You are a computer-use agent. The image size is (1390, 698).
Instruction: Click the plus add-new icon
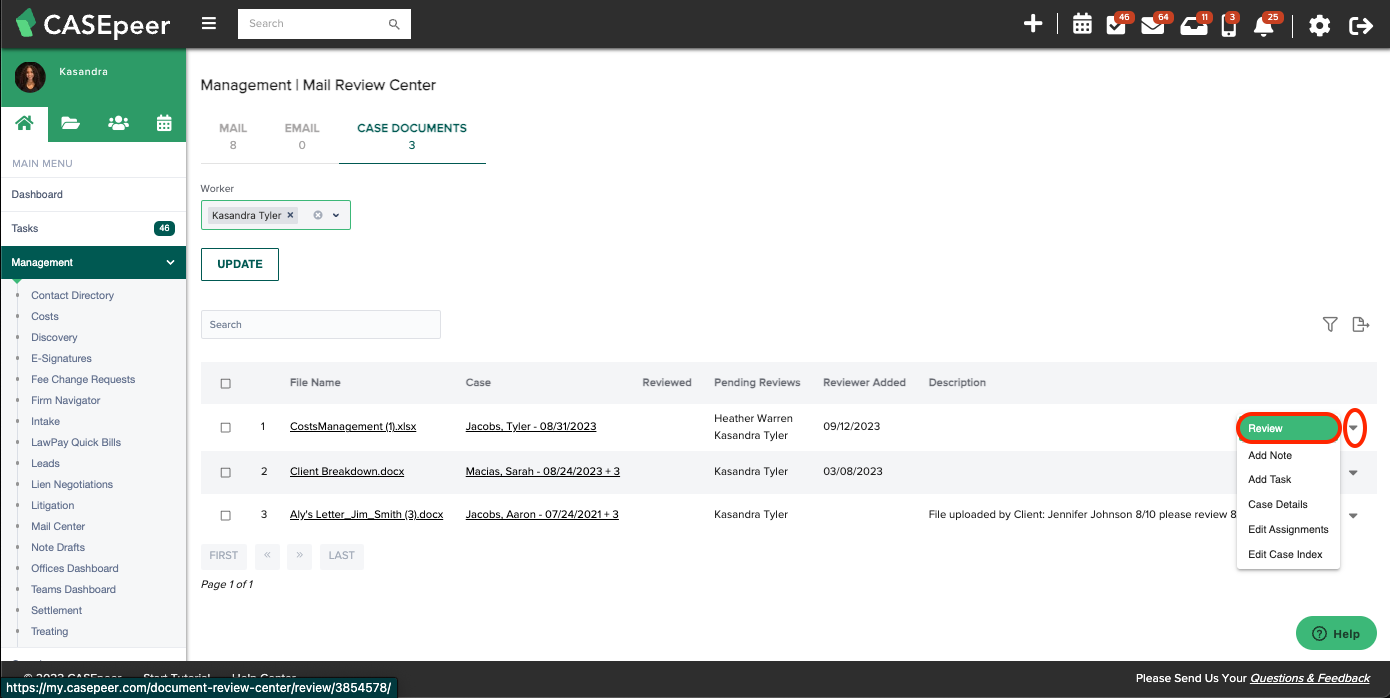(1033, 24)
